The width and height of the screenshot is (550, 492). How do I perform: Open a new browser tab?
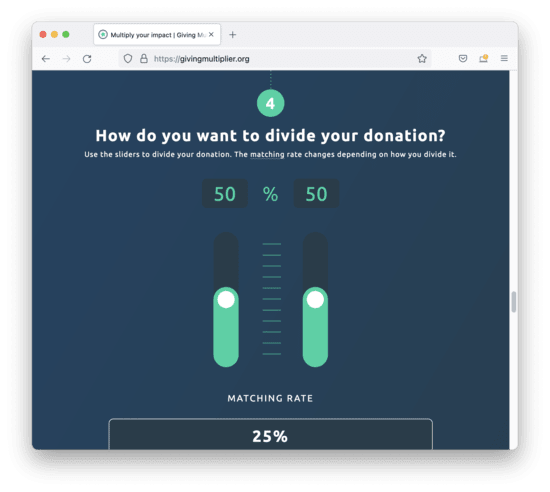tap(233, 34)
